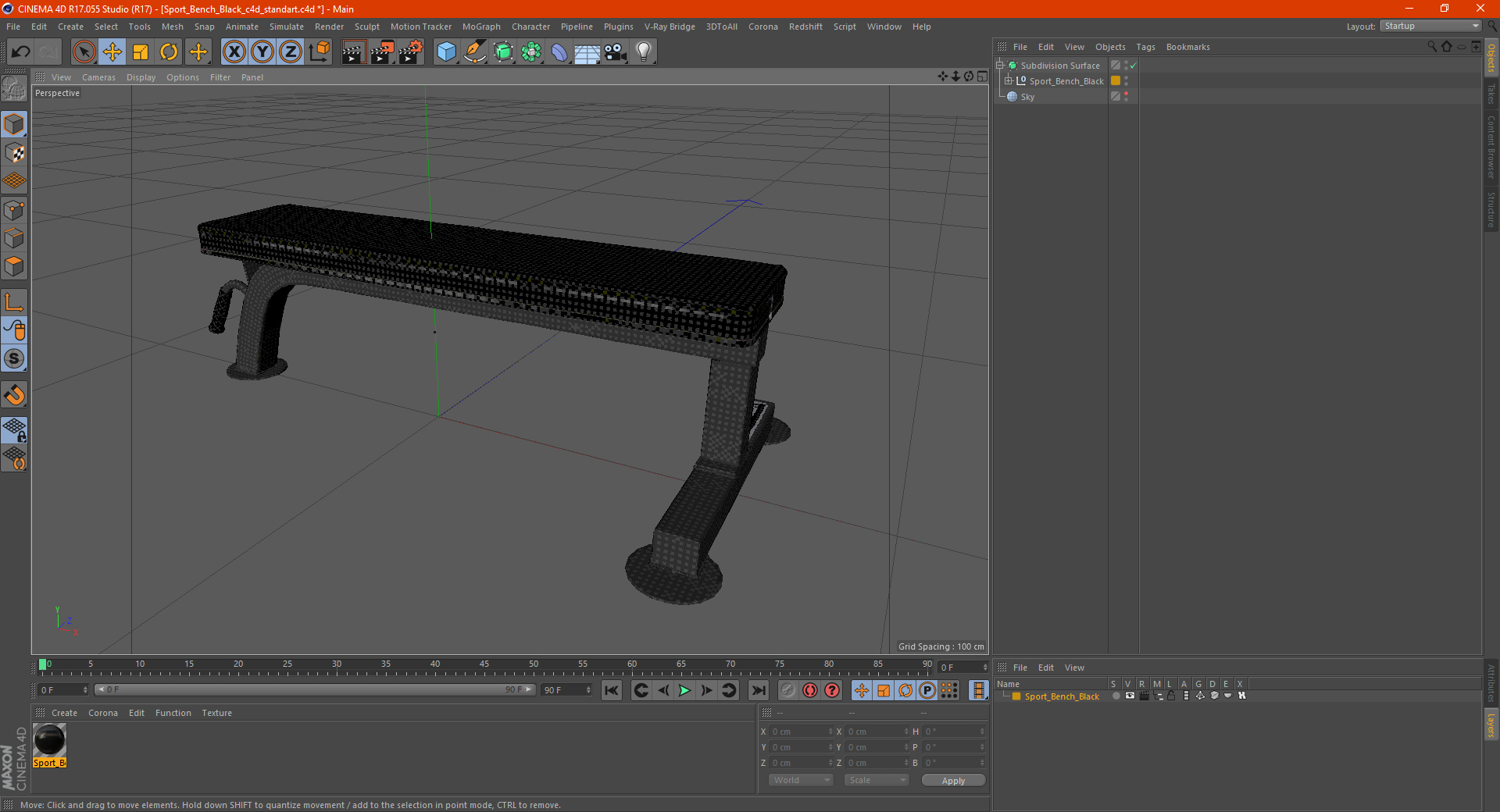The height and width of the screenshot is (812, 1500).
Task: Open the Mesh menu
Action: 172,27
